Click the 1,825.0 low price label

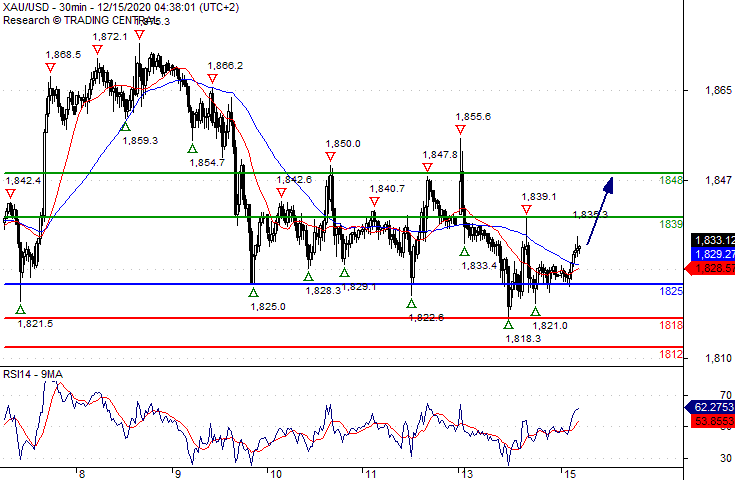point(268,307)
